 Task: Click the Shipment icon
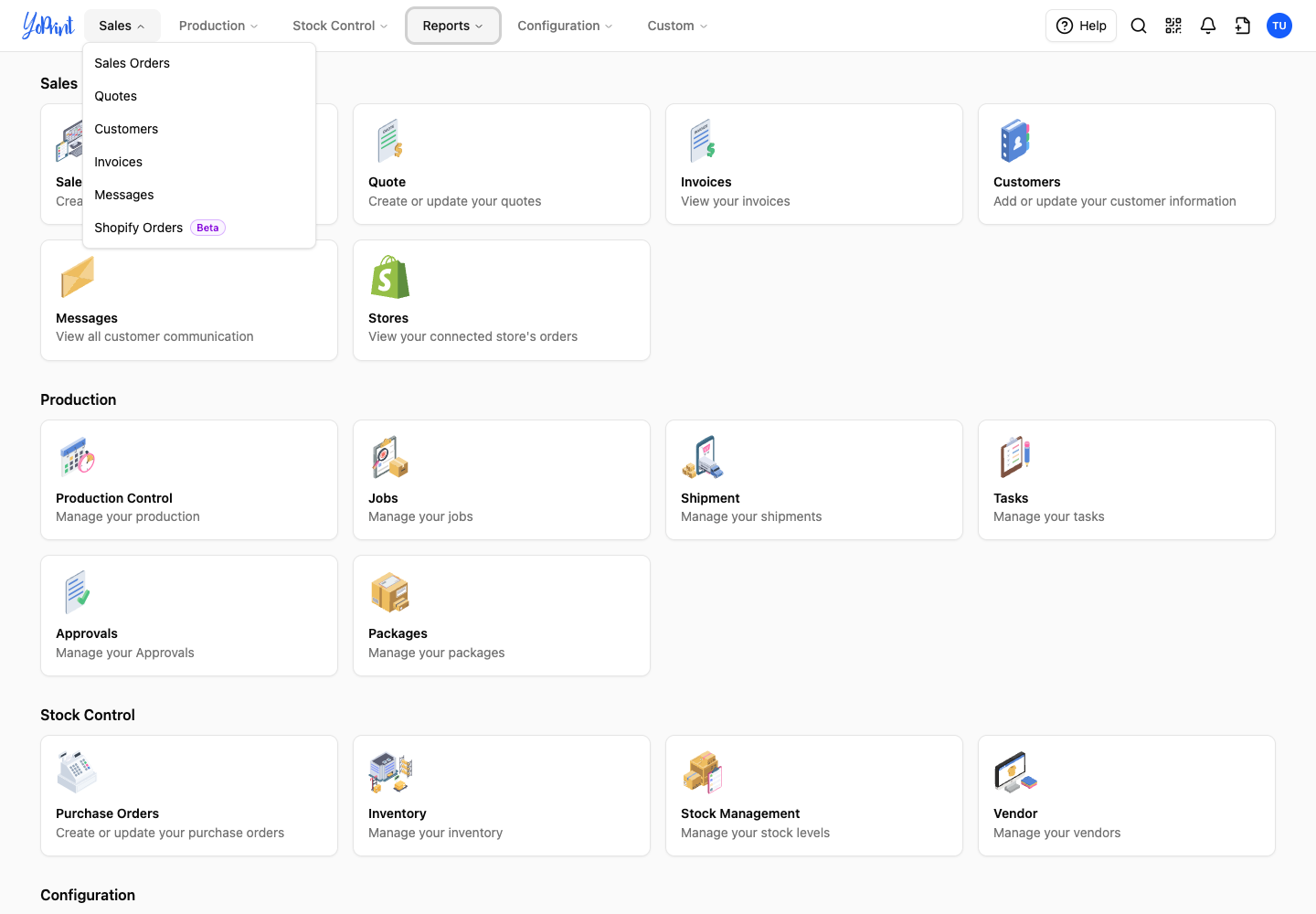click(x=703, y=457)
